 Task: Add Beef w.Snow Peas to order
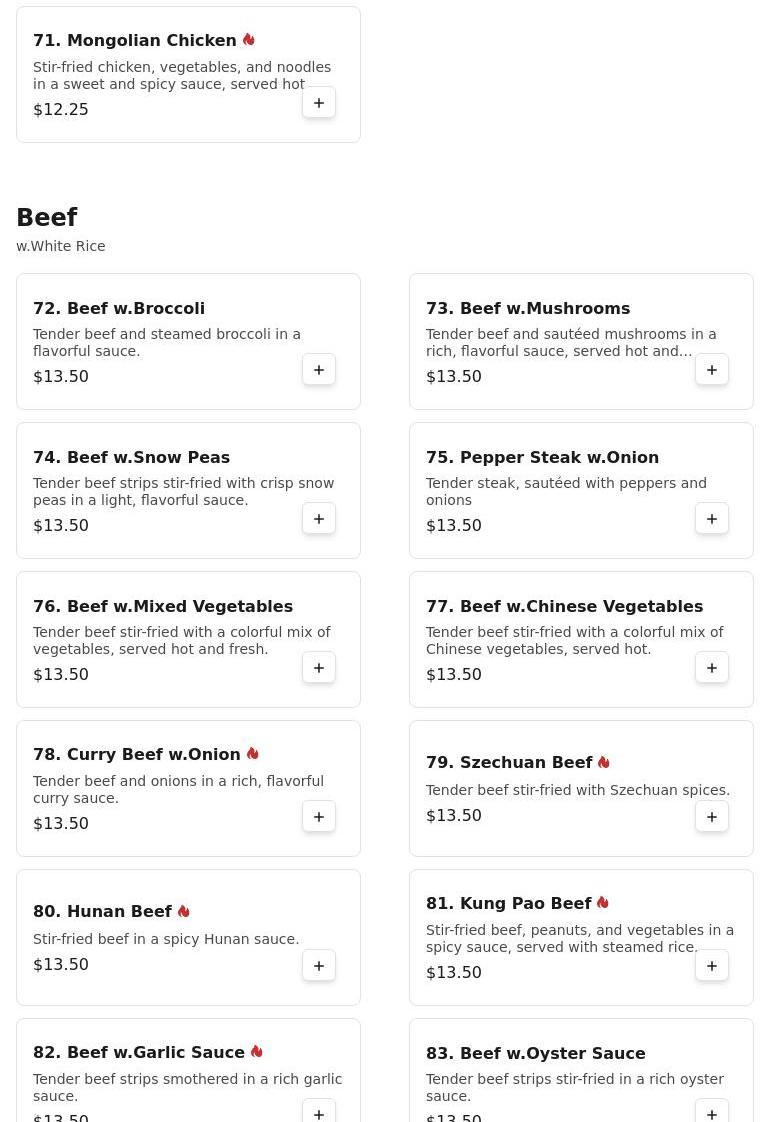319,519
